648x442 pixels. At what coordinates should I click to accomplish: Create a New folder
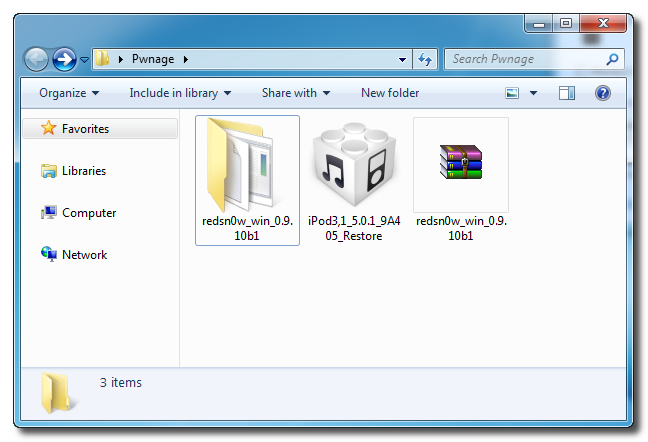[x=390, y=93]
